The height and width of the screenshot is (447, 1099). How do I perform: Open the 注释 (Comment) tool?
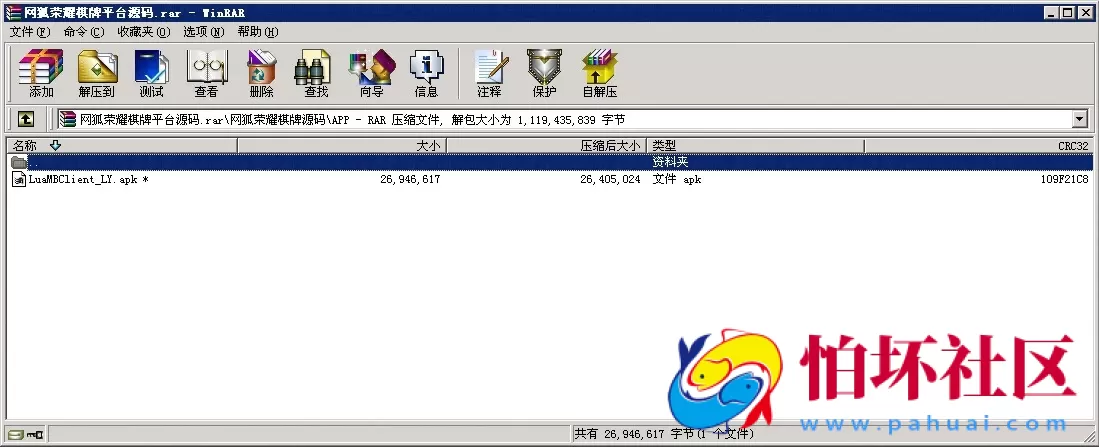(x=489, y=72)
